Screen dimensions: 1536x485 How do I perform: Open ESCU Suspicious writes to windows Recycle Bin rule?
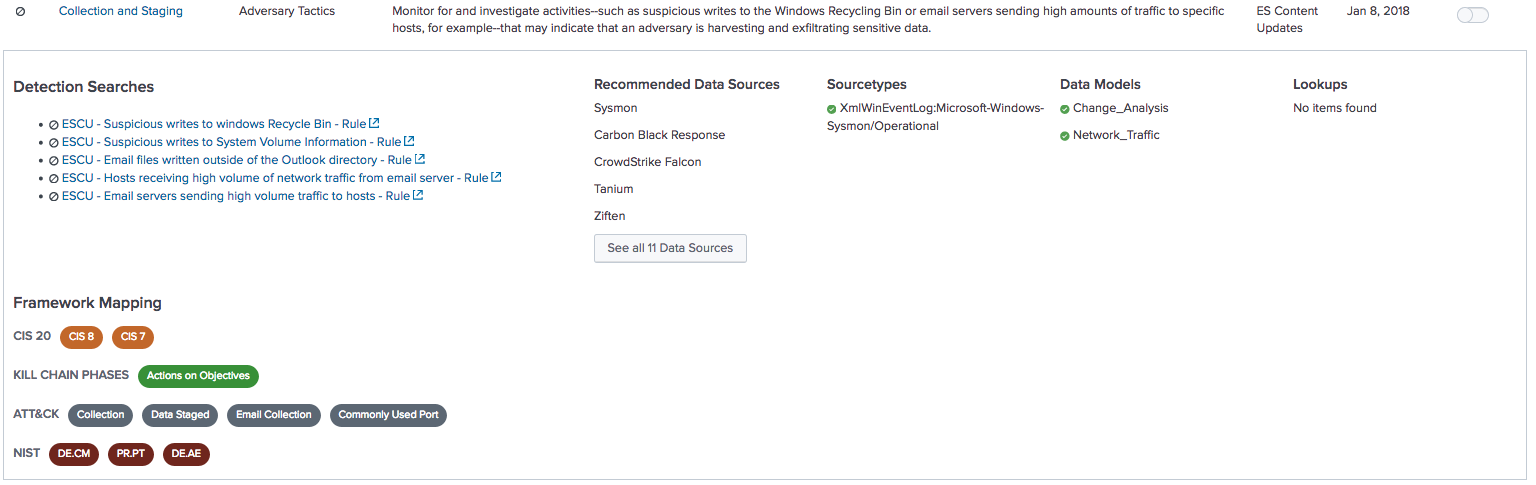coord(214,124)
